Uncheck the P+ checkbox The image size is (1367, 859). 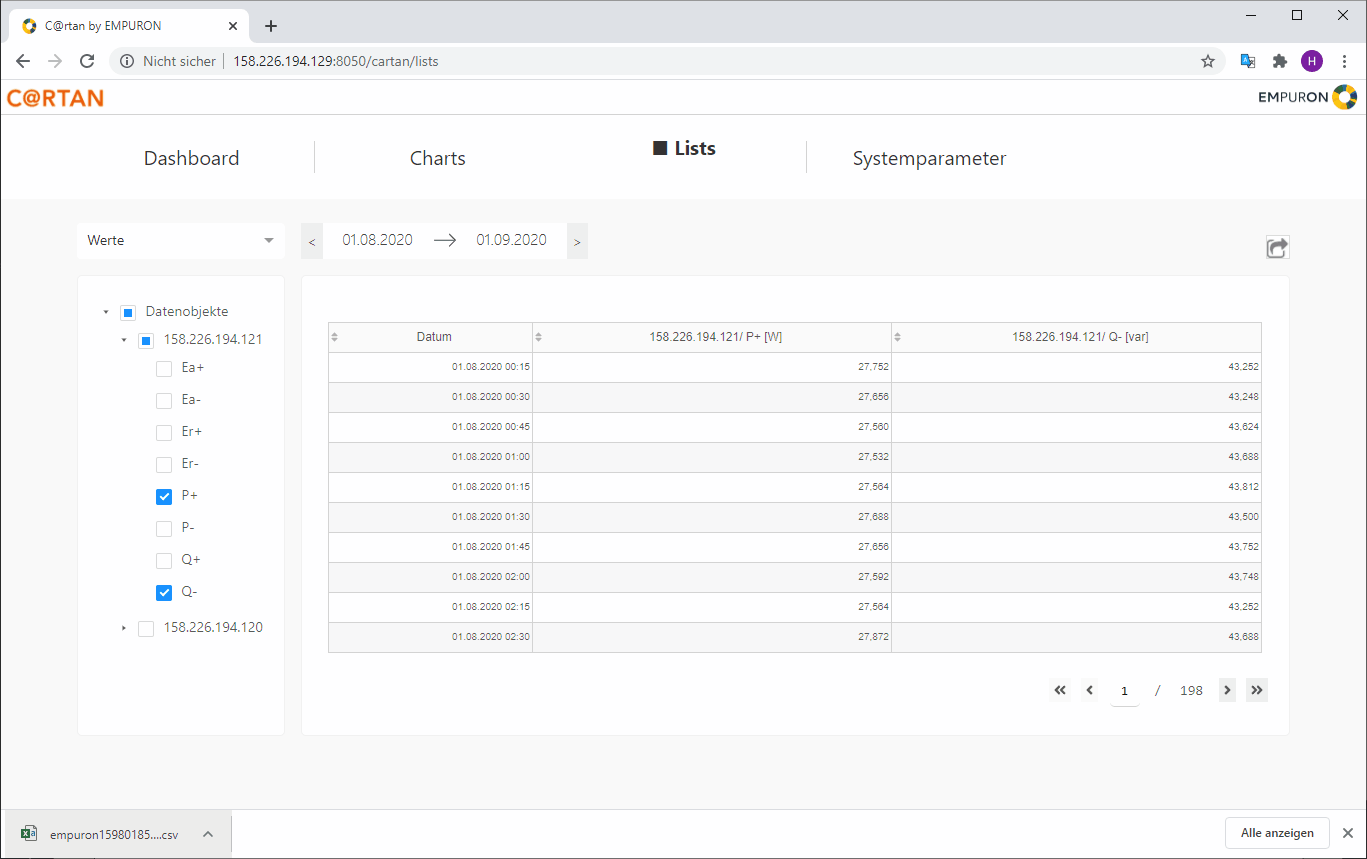[x=164, y=497]
